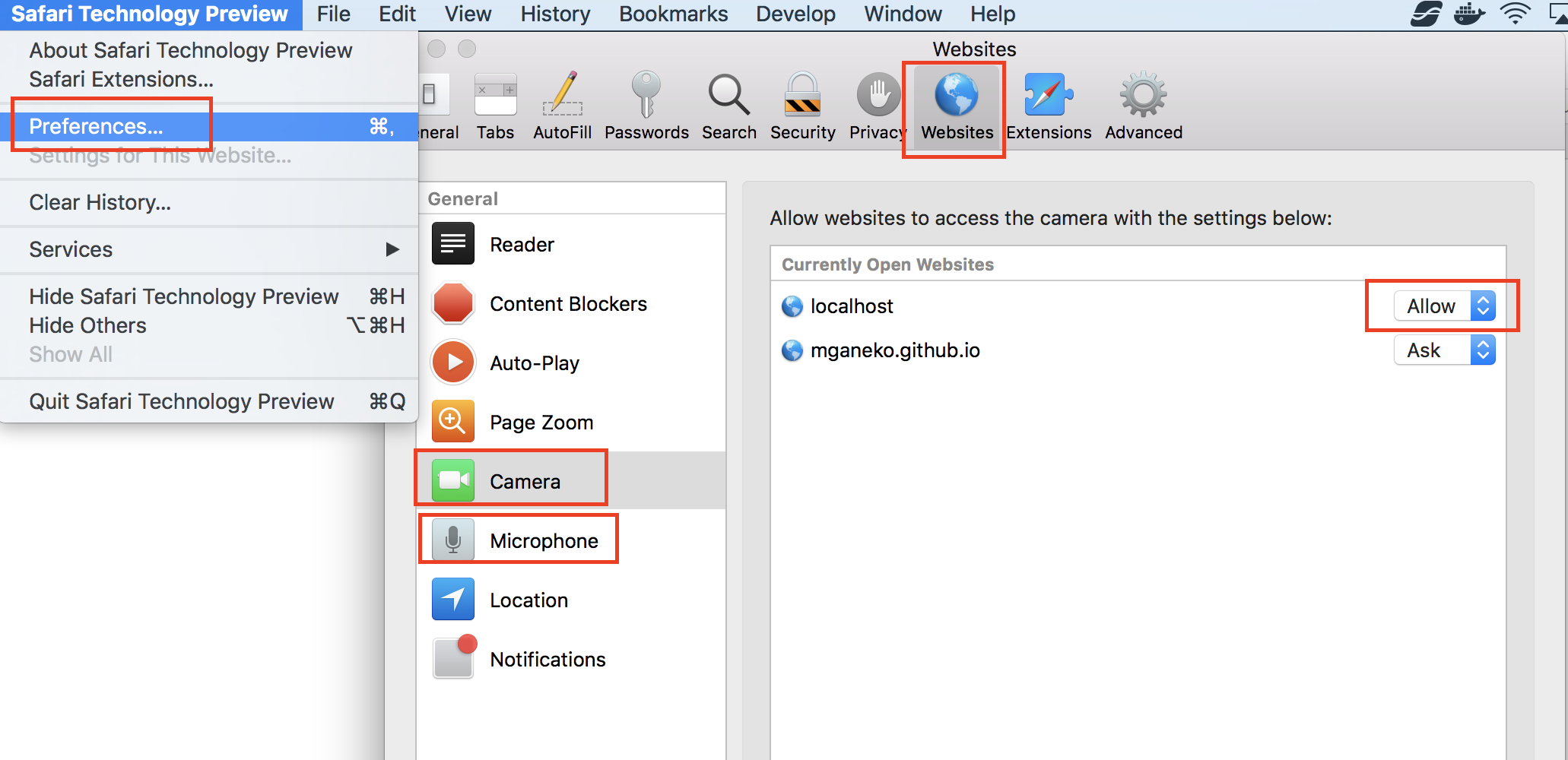Open the View menu
The image size is (1568, 760).
click(468, 14)
